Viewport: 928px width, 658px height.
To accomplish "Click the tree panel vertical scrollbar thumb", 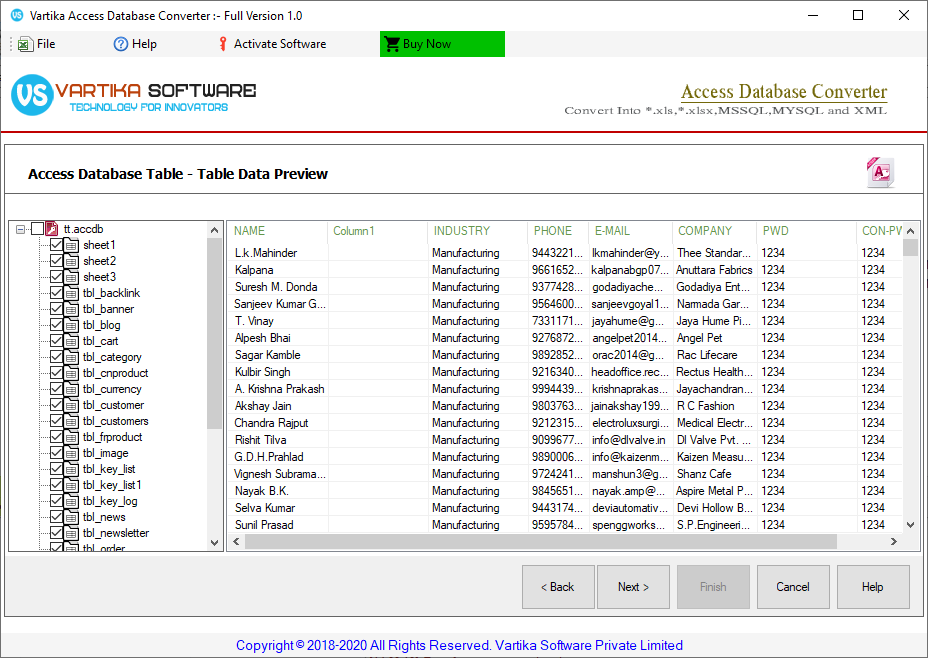I will (x=214, y=333).
